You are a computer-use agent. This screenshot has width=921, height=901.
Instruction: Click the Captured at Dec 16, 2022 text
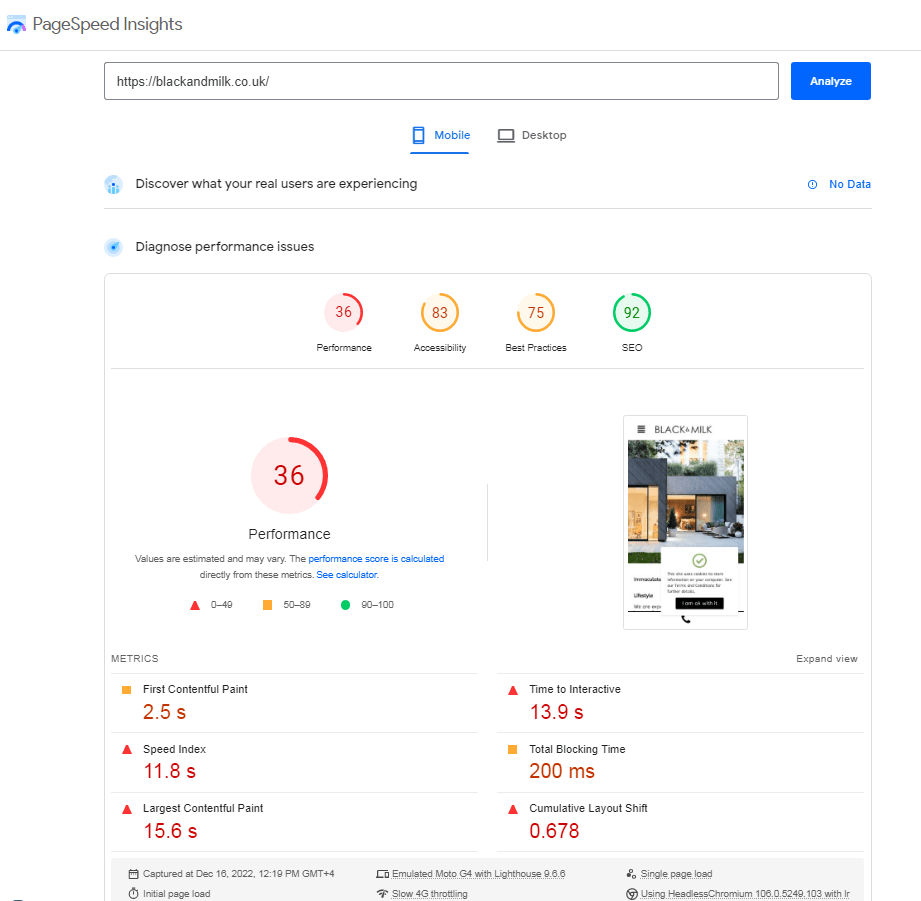238,874
